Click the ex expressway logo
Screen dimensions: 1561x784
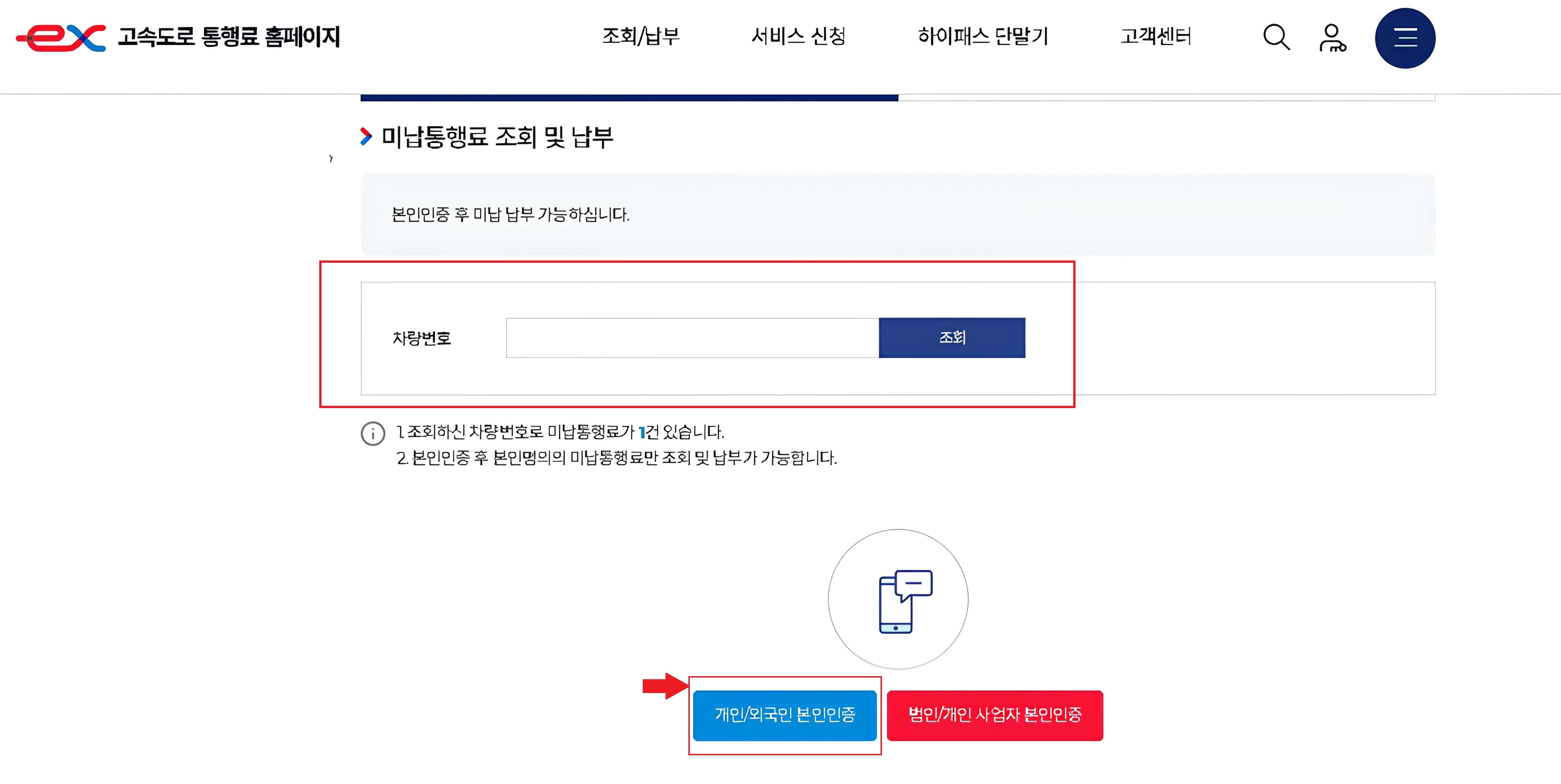pyautogui.click(x=61, y=37)
